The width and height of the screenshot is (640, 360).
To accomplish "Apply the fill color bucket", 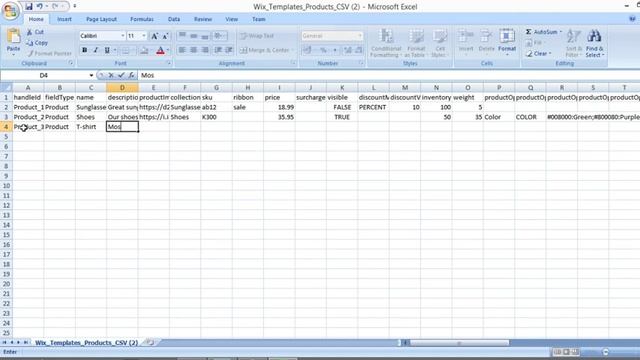I will click(144, 51).
